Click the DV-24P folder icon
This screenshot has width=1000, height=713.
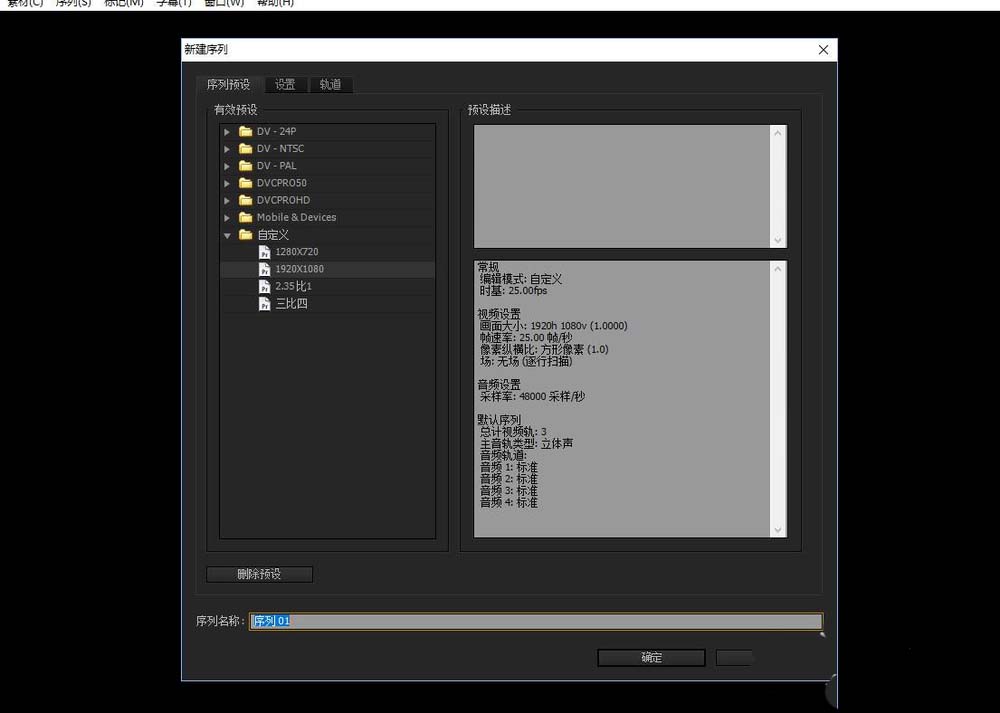245,131
